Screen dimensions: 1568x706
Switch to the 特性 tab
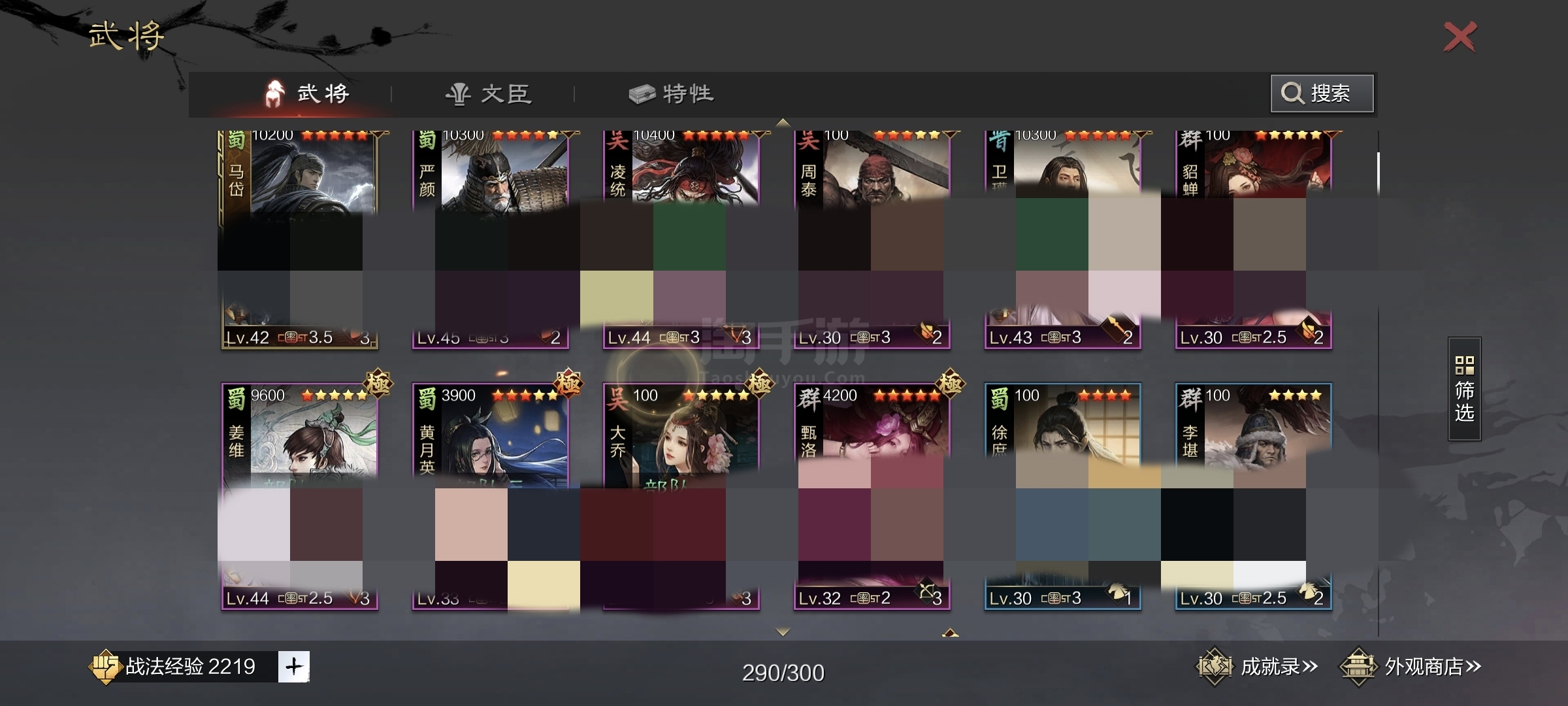pos(672,94)
